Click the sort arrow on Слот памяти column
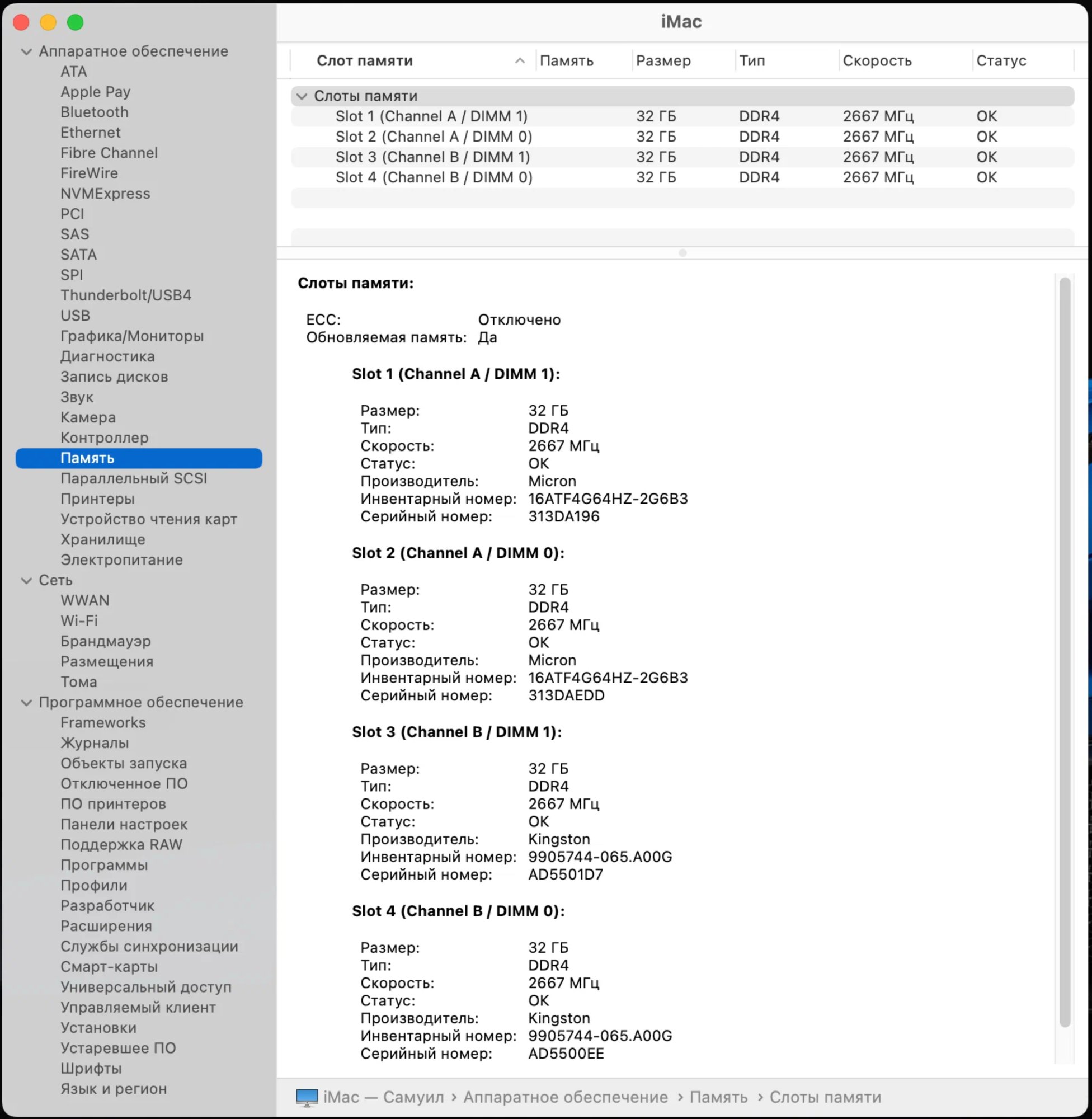The width and height of the screenshot is (1092, 1119). pos(520,61)
